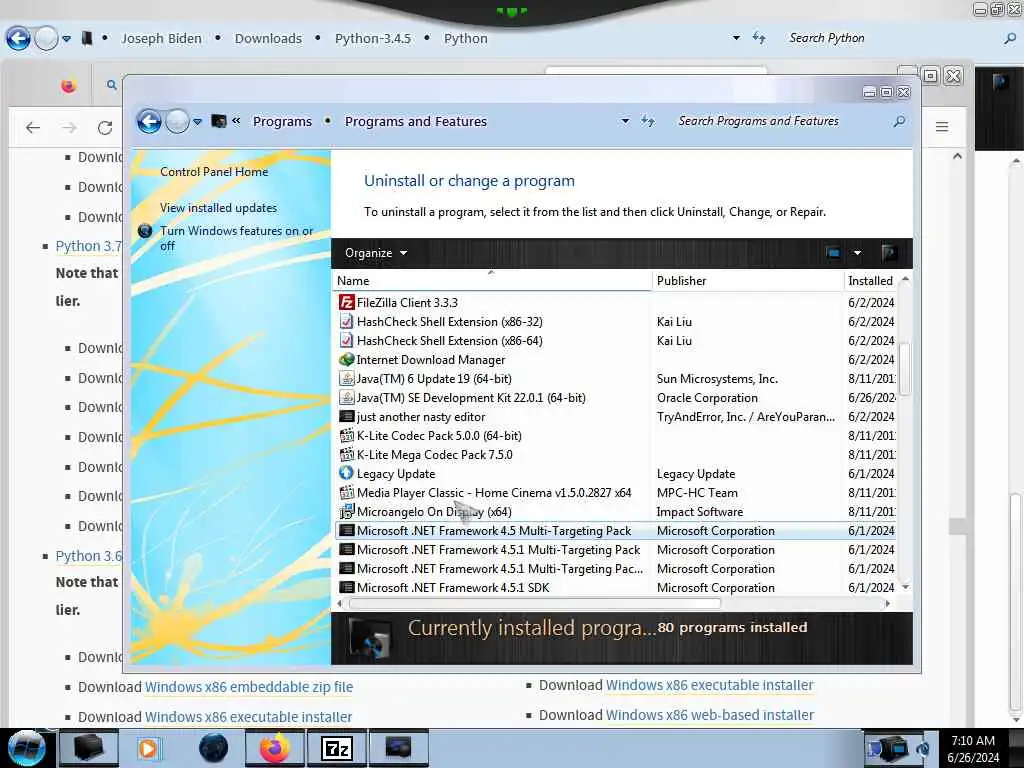Open the help icon in the Organize toolbar
This screenshot has width=1024, height=768.
(x=888, y=253)
